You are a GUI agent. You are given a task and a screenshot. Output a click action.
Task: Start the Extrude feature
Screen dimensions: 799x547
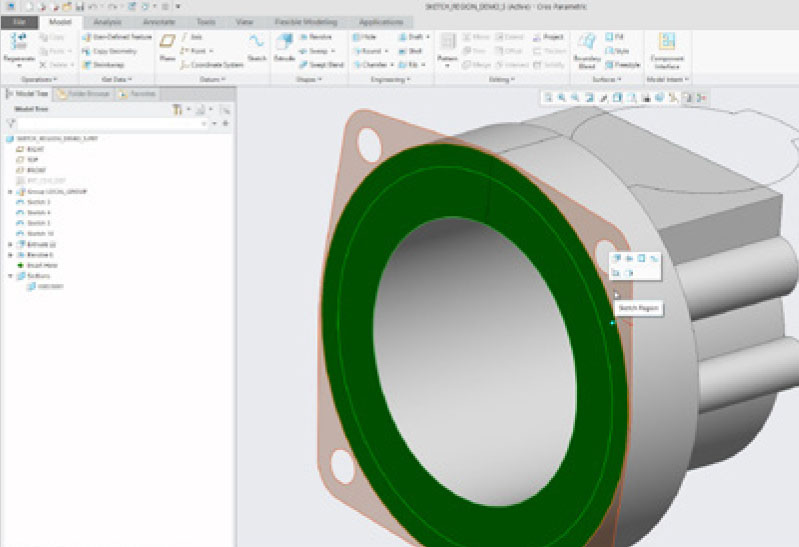coord(284,47)
